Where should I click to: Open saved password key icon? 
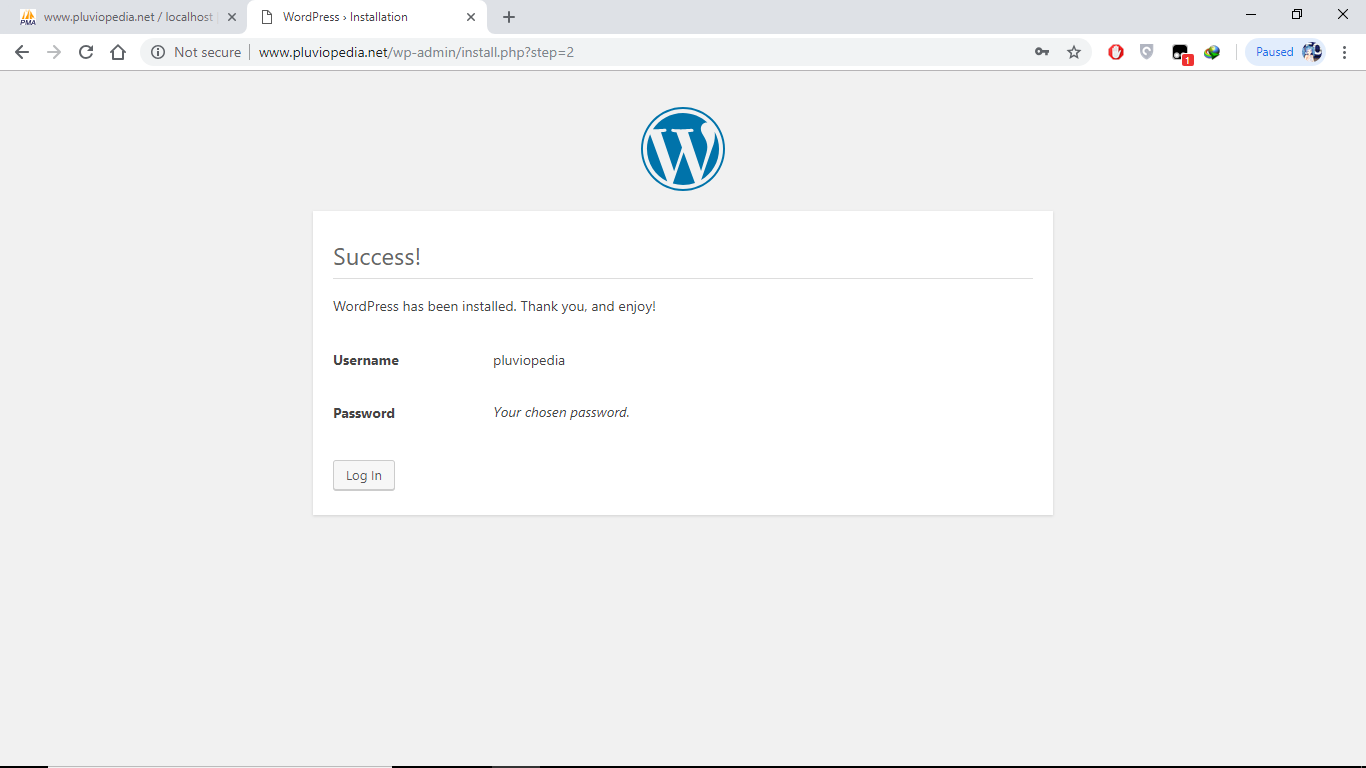point(1042,52)
